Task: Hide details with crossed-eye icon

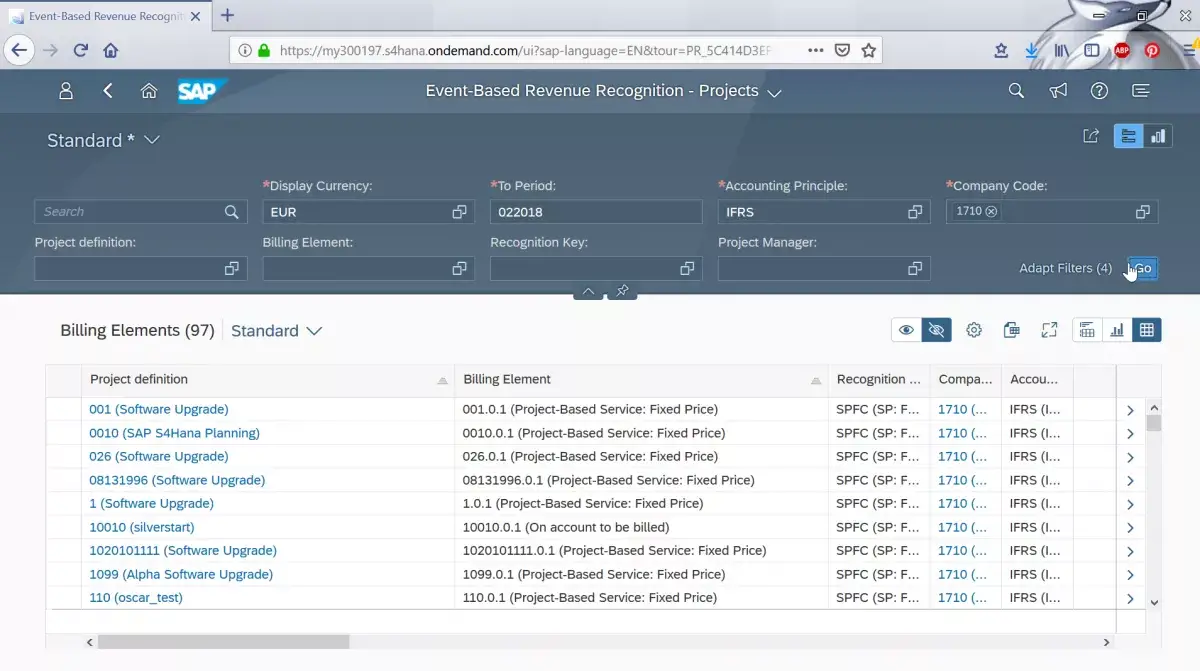Action: pos(936,330)
